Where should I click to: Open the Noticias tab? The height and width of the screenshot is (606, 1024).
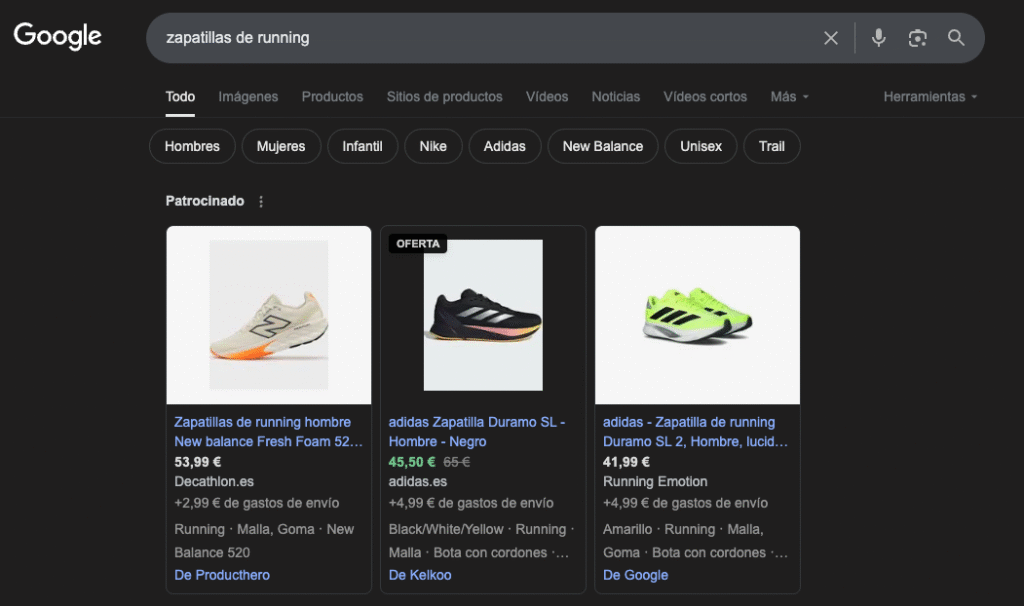[x=616, y=97]
